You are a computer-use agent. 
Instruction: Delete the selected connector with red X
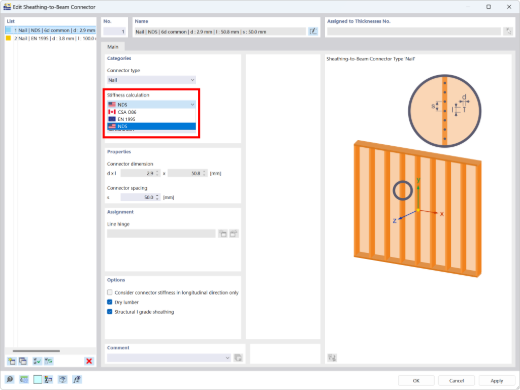(x=89, y=361)
